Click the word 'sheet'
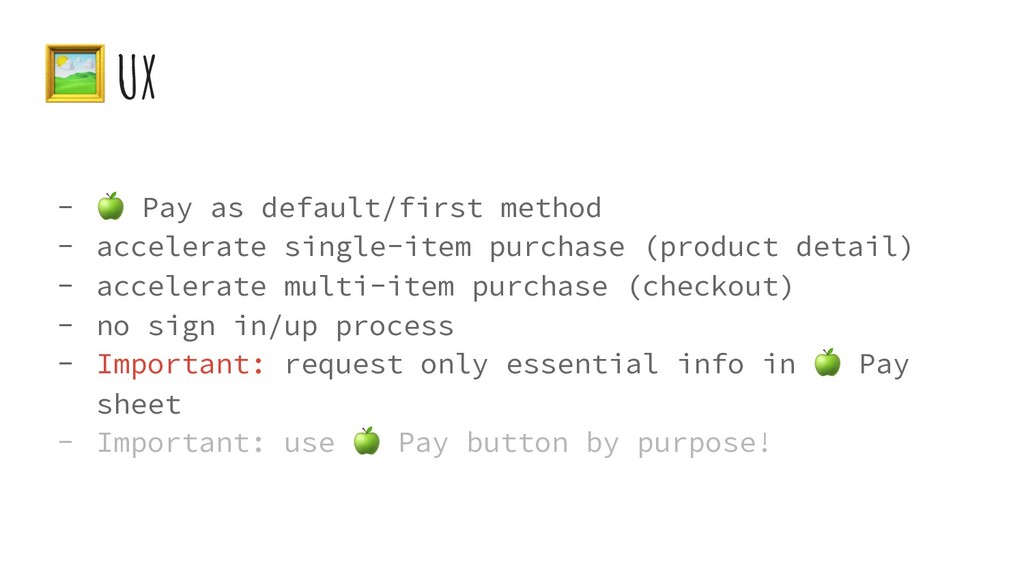Viewport: 1024px width, 576px height. (x=139, y=404)
